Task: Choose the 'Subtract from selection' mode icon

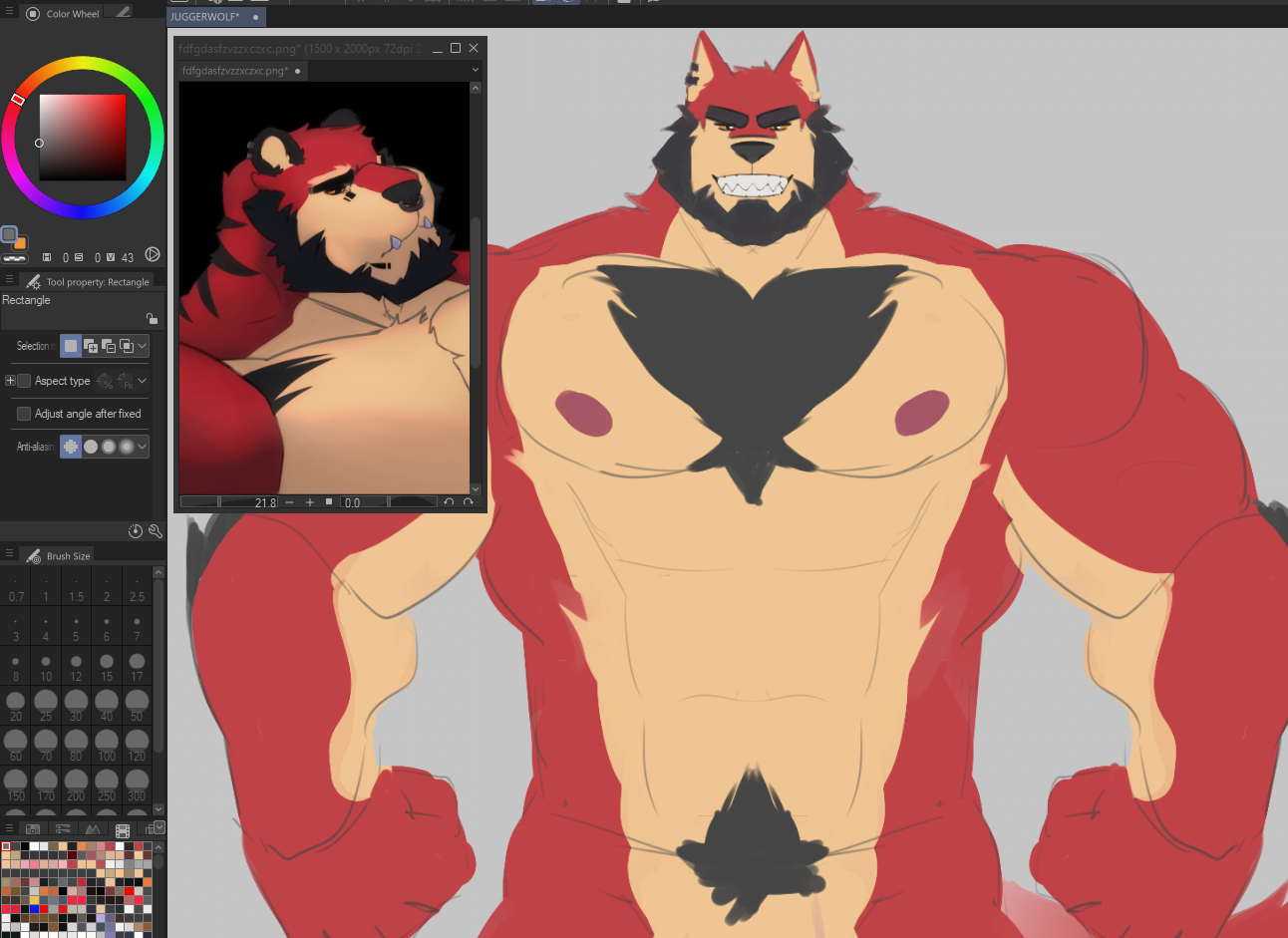Action: click(x=109, y=346)
